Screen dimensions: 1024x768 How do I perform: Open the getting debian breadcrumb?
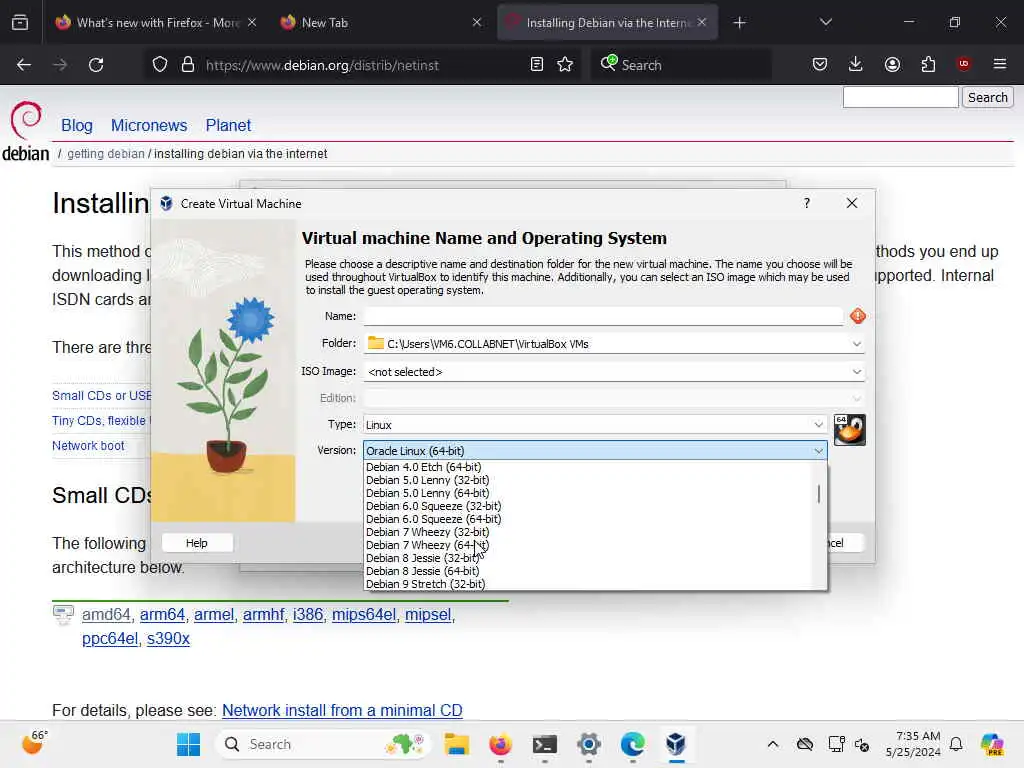[x=106, y=153]
